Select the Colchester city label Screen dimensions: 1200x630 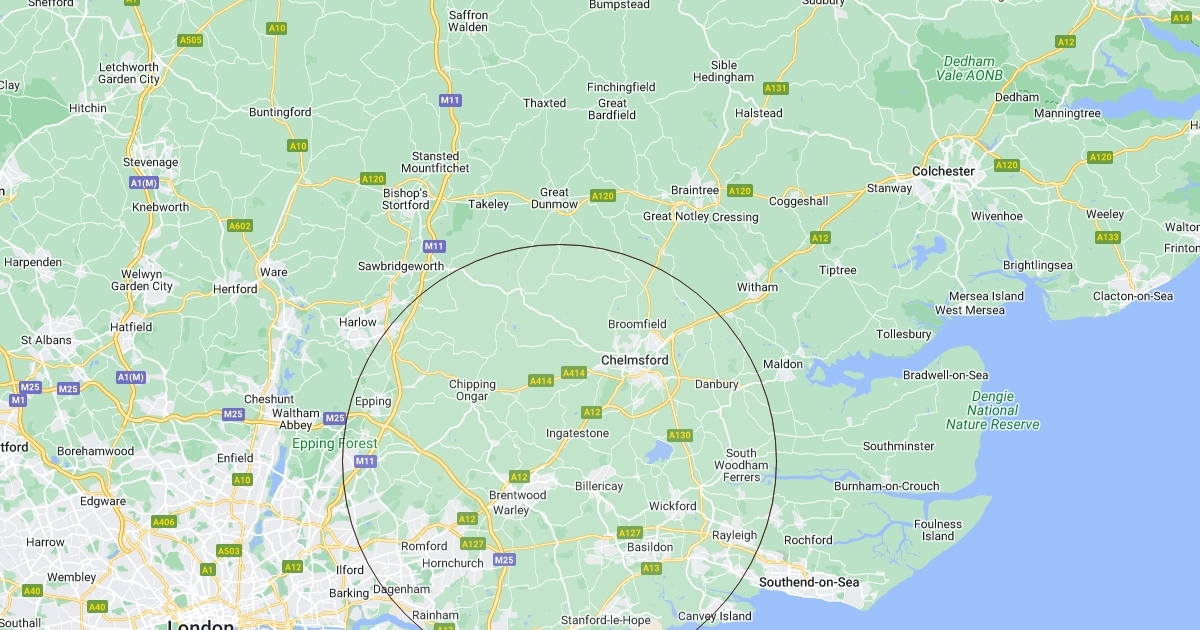tap(942, 171)
